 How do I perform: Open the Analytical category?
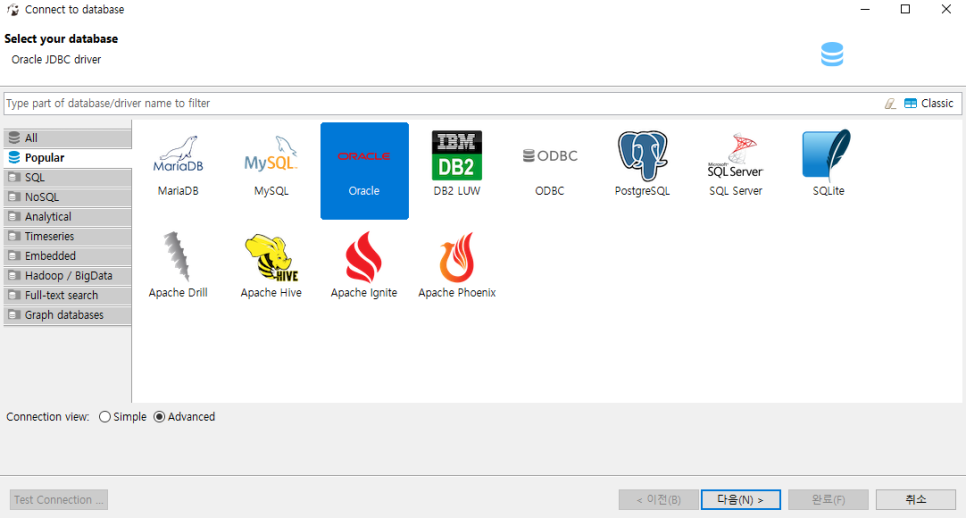pos(68,217)
